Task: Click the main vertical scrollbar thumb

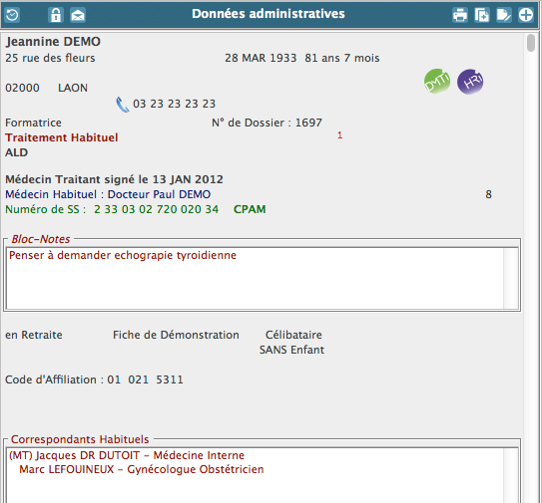Action: coord(531,43)
